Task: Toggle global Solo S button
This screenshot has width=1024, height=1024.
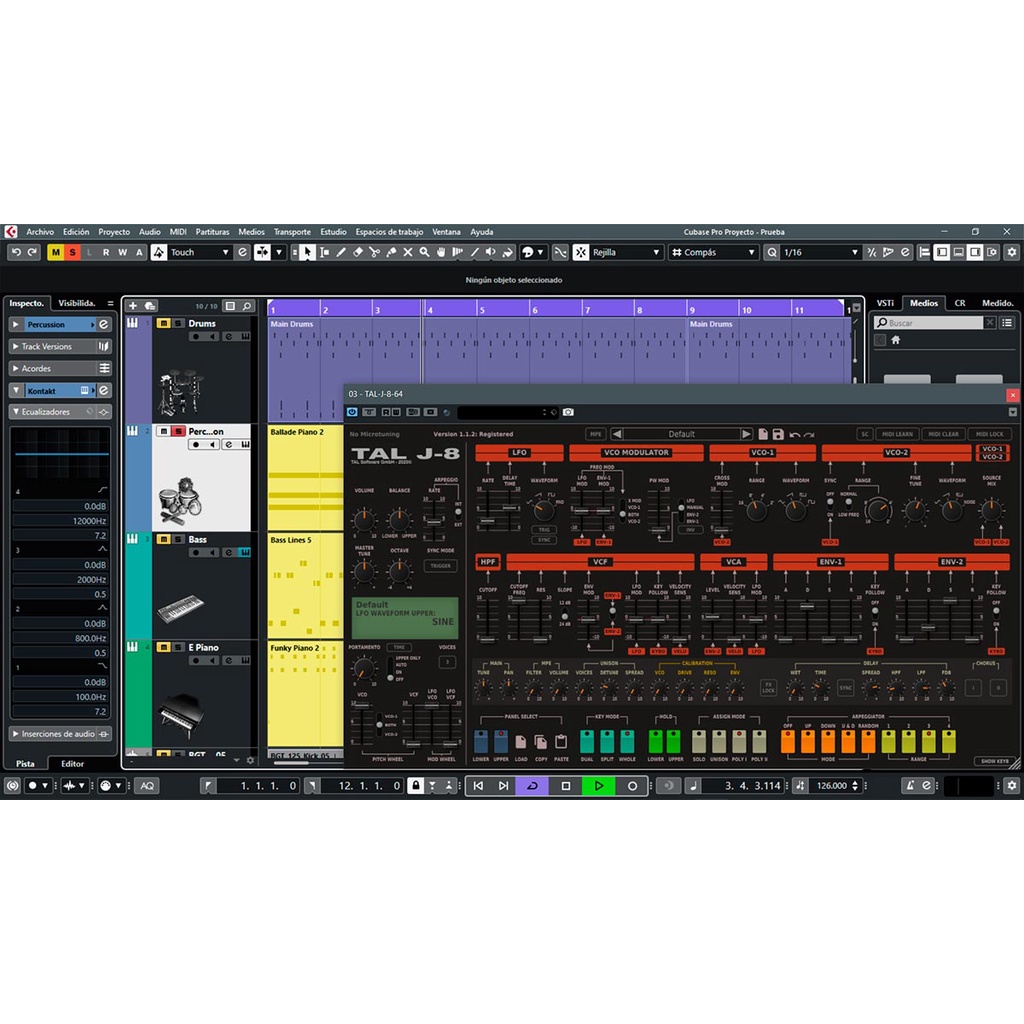Action: pyautogui.click(x=72, y=252)
